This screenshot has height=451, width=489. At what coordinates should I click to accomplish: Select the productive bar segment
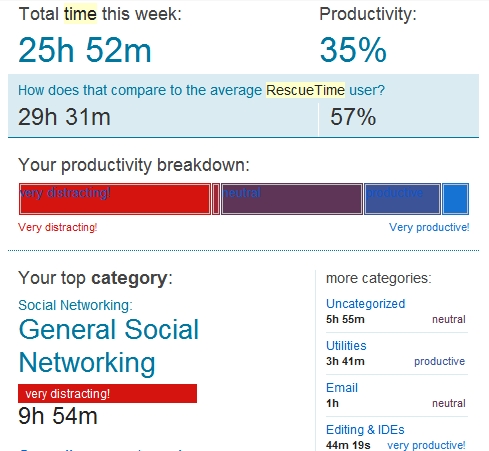click(402, 199)
